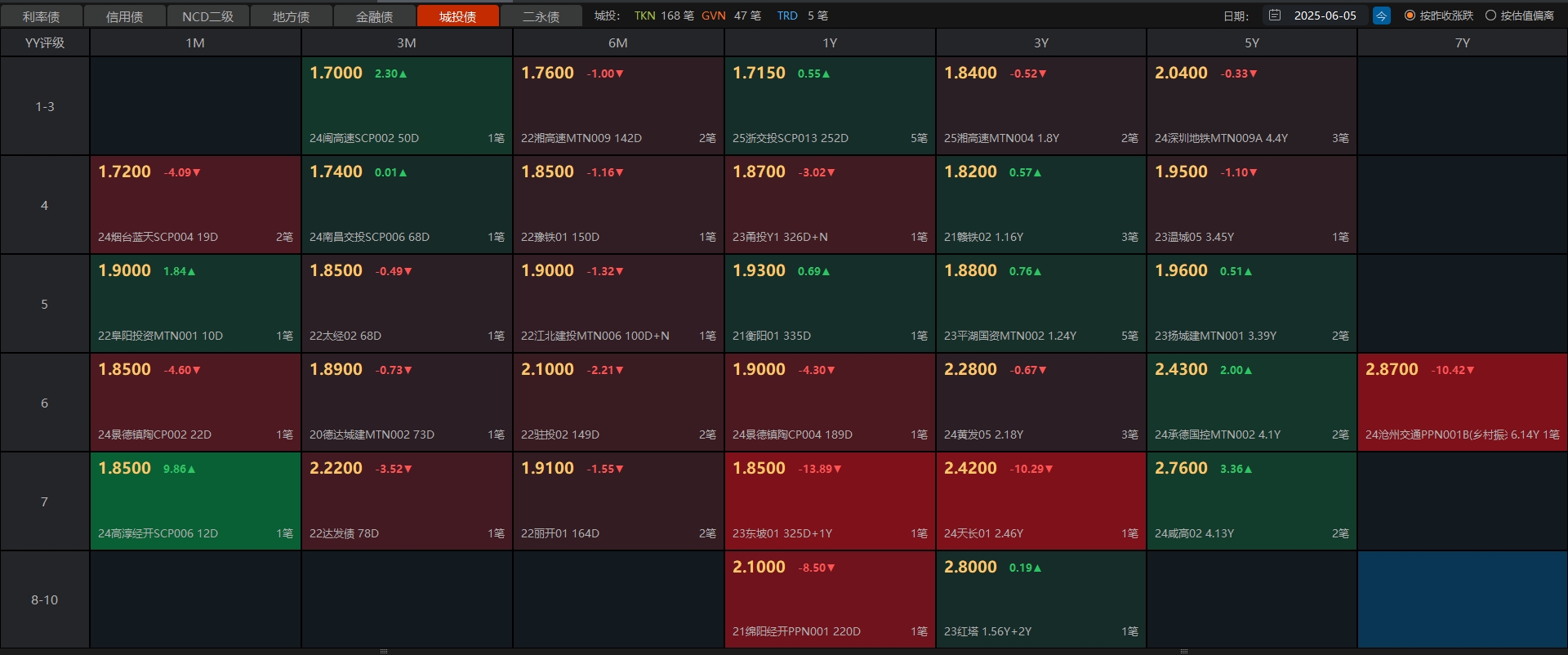Open 24景德镇陶CP004 189D cell
1568x655 pixels.
click(830, 403)
